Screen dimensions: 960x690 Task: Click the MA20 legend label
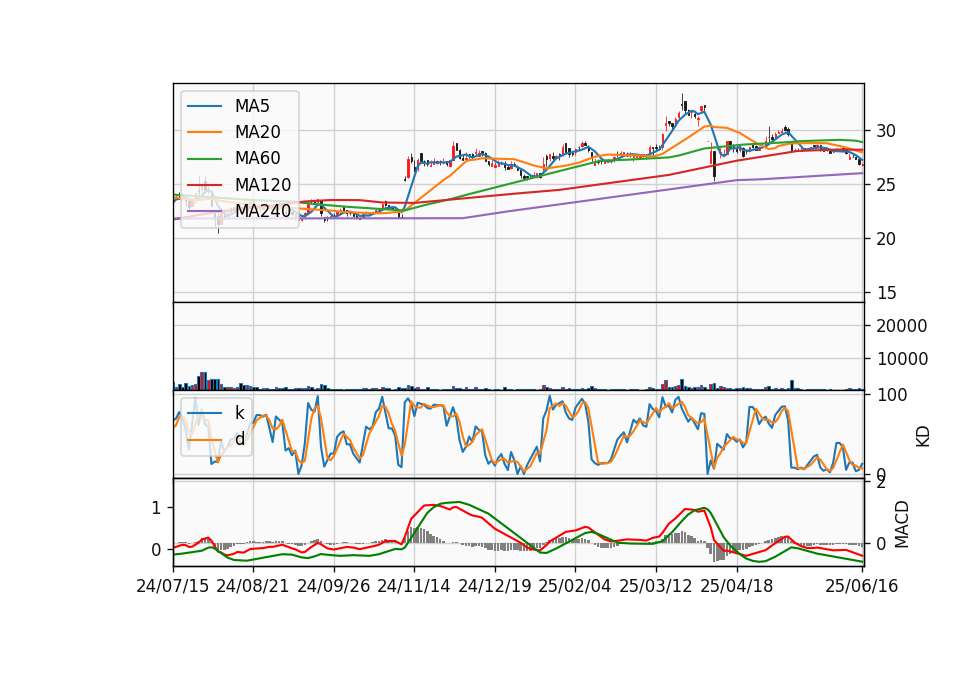tap(258, 132)
